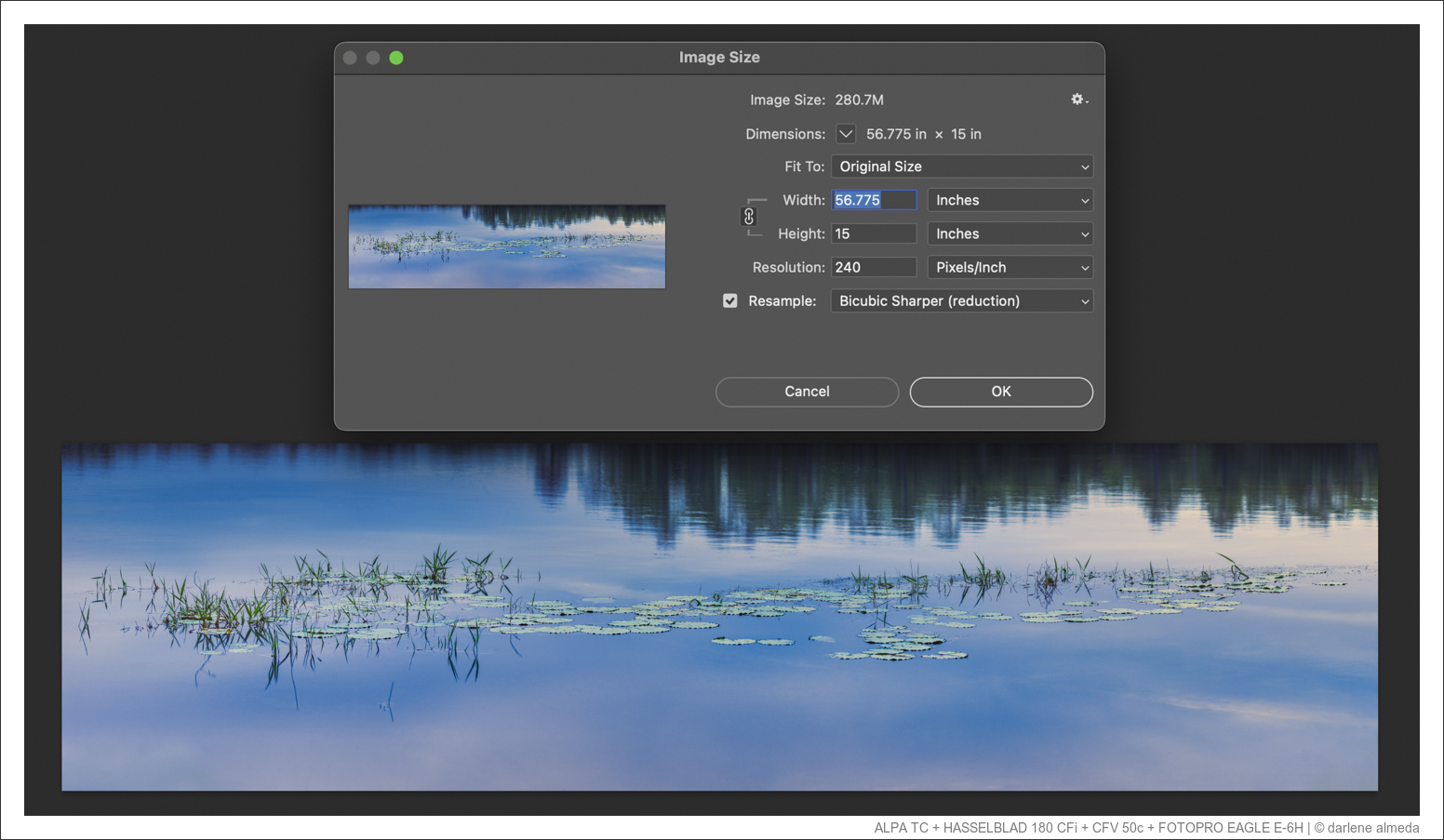Confirm the resize with OK

click(1001, 392)
